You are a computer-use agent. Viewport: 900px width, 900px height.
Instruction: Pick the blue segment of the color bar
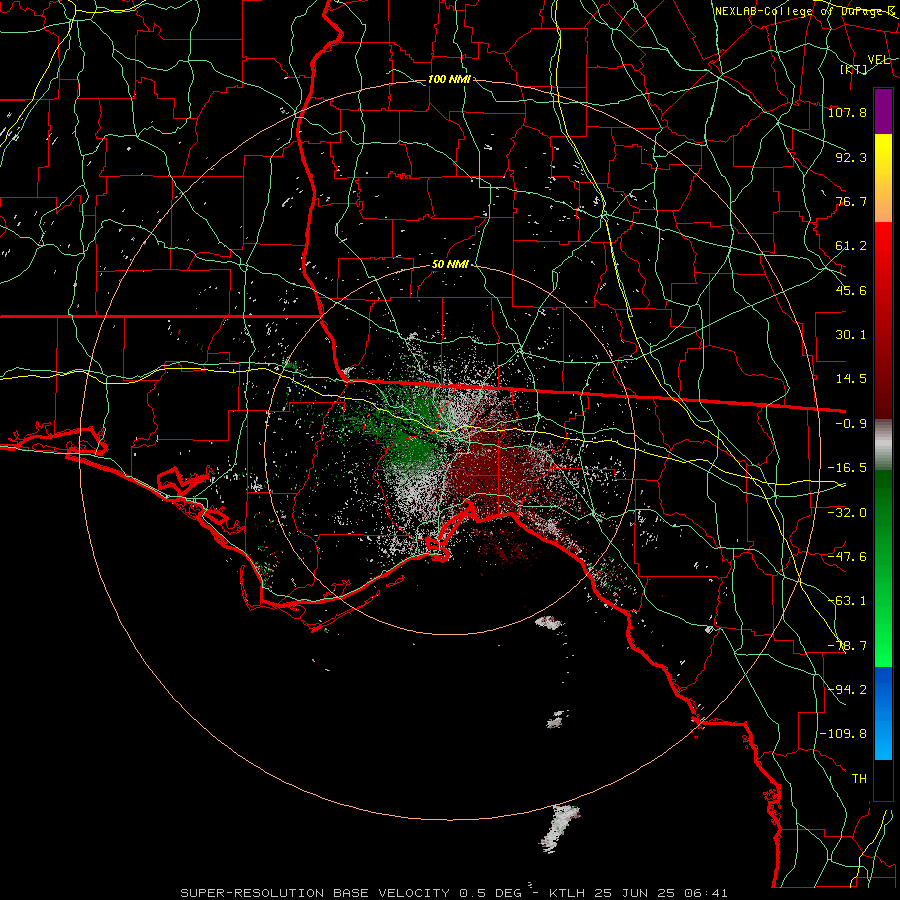(x=883, y=713)
